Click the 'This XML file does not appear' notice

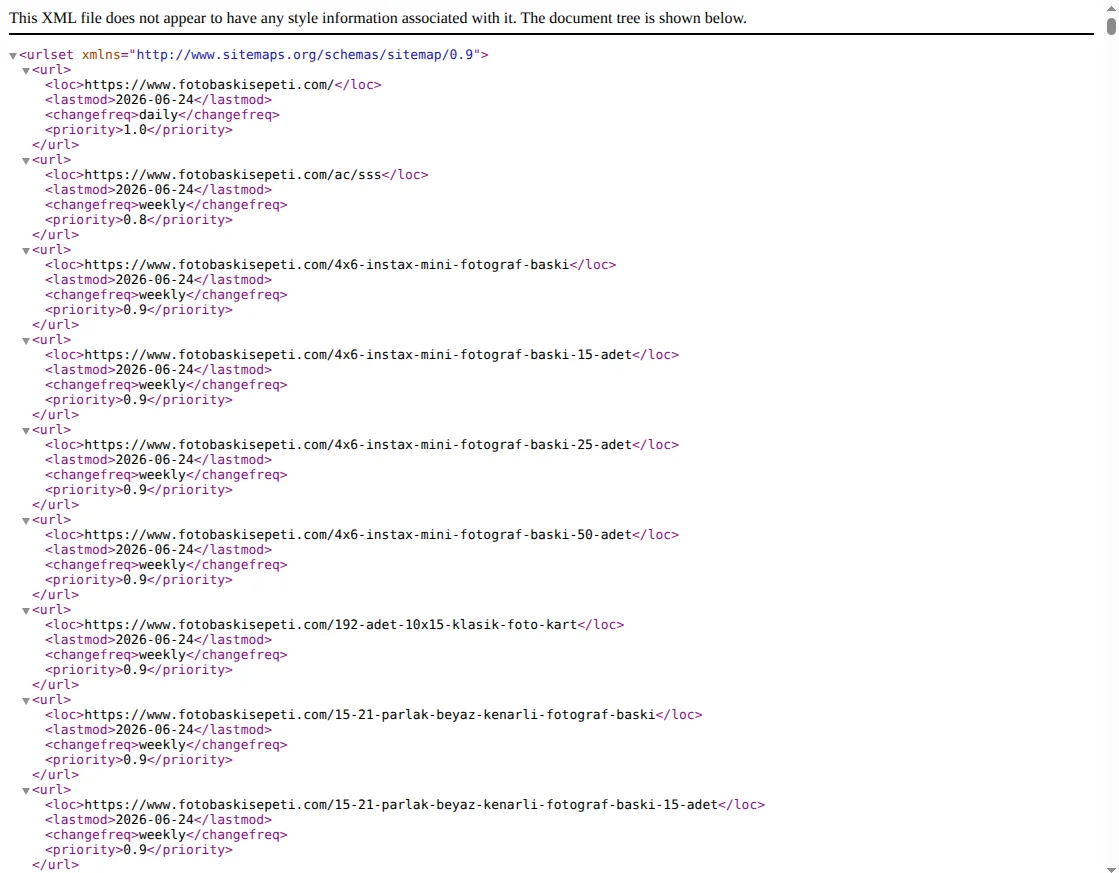coord(378,18)
